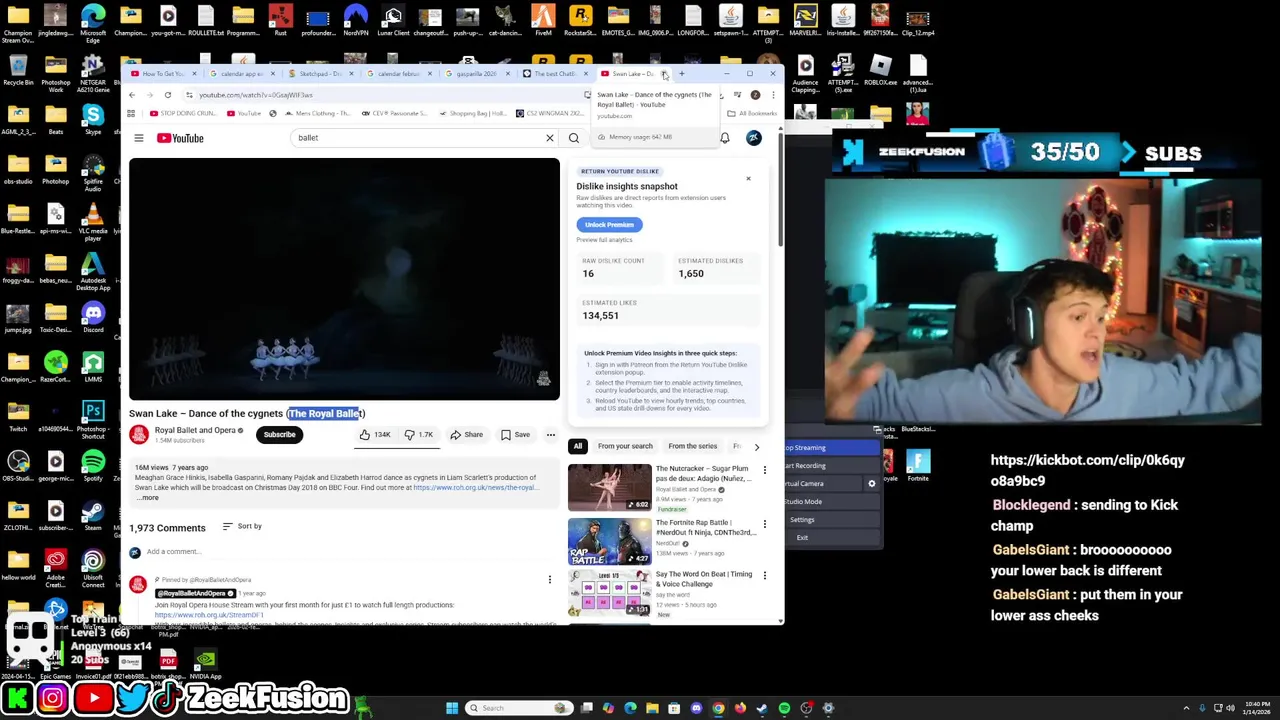Screen dimensions: 1280x720
Task: Open the VLC media player shortcut
Action: point(93,220)
